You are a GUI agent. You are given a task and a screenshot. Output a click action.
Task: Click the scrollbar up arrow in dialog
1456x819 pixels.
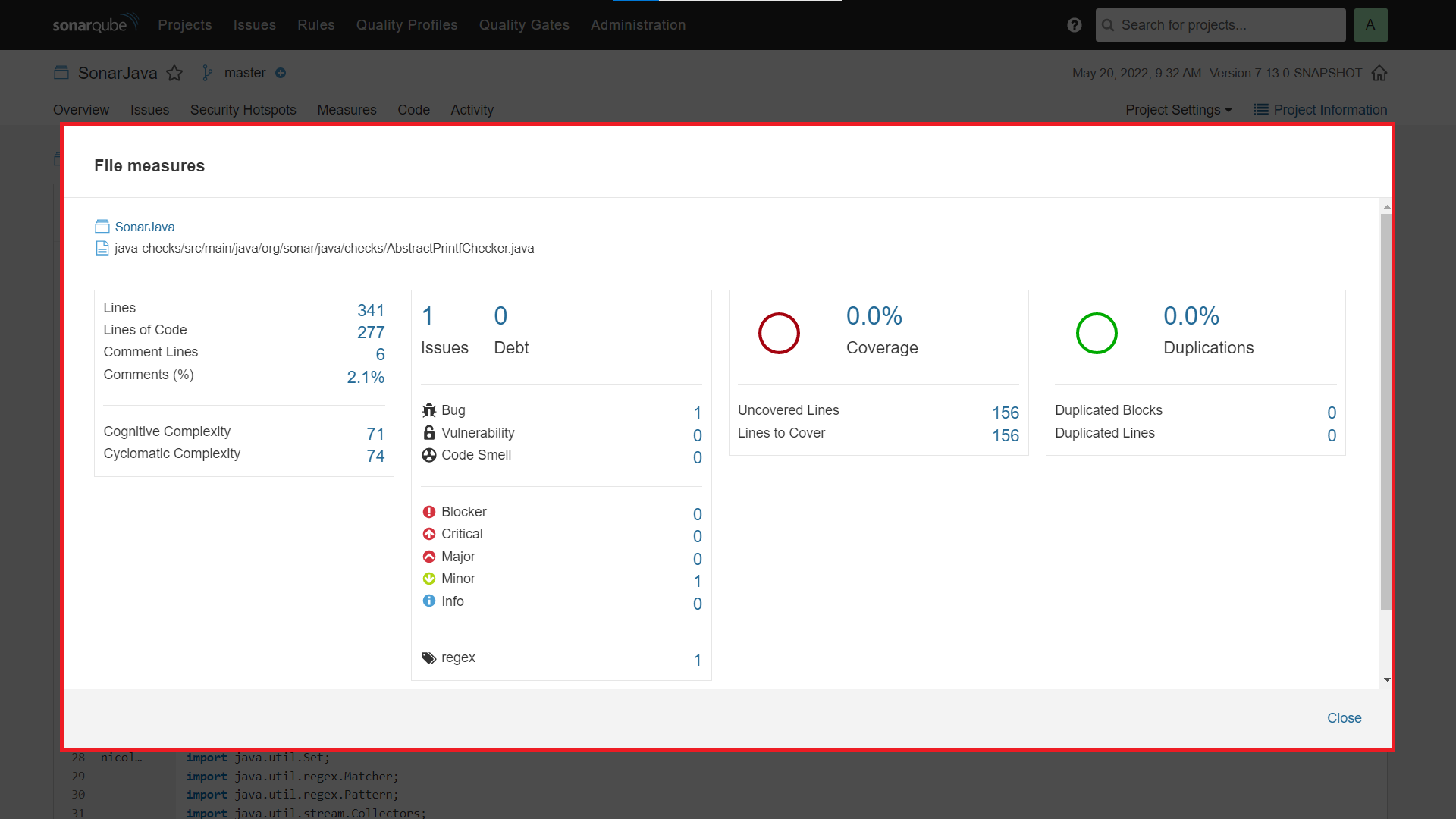coord(1387,206)
